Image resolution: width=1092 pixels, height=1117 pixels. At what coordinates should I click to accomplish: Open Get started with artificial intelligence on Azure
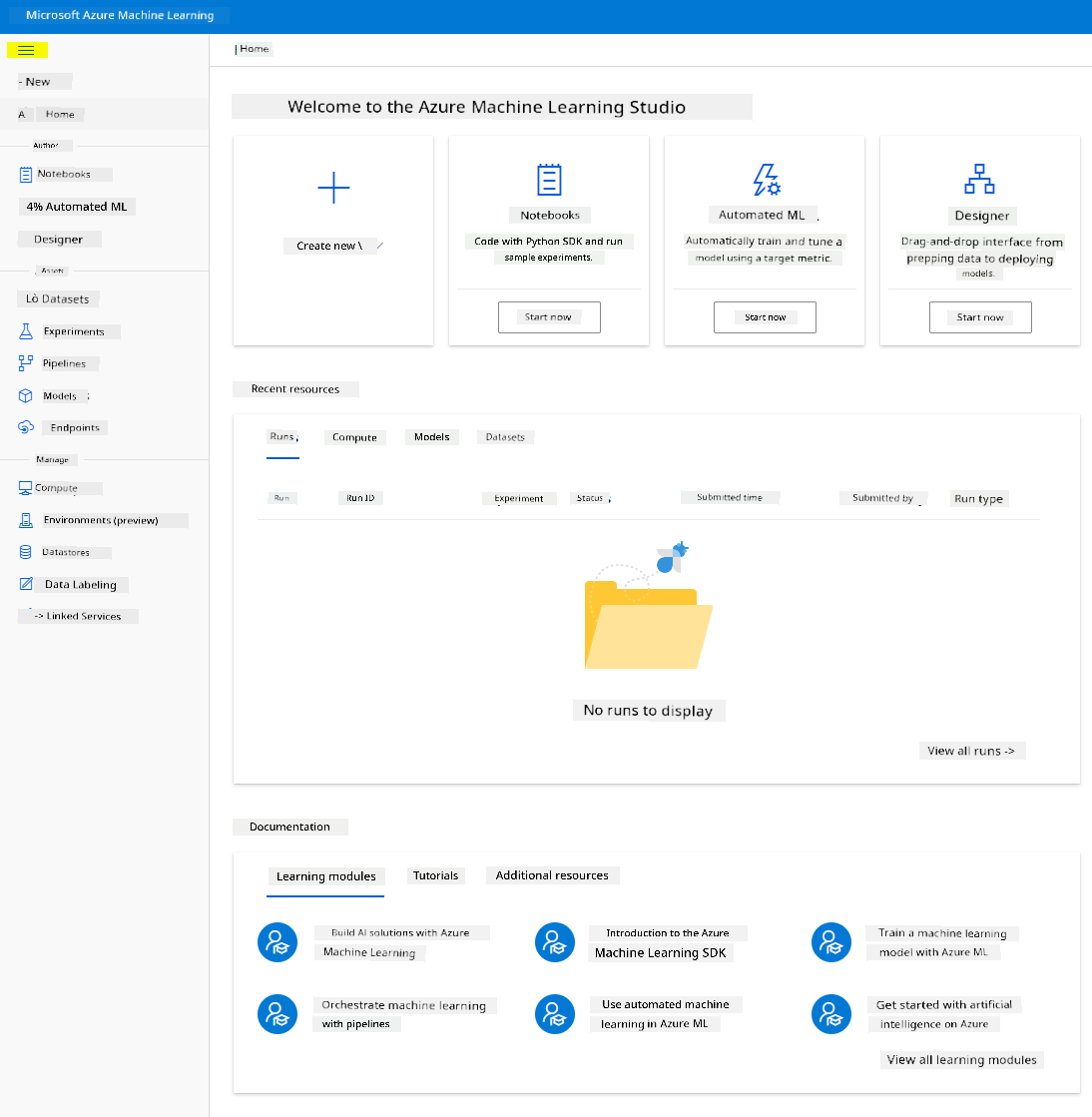[x=944, y=1014]
